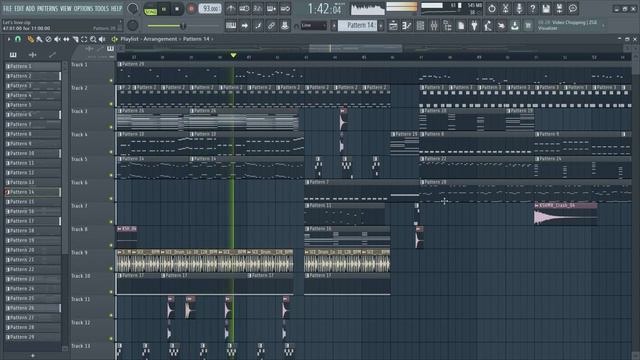Select the Slice tool in playlist
The image size is (640, 360).
click(x=75, y=39)
